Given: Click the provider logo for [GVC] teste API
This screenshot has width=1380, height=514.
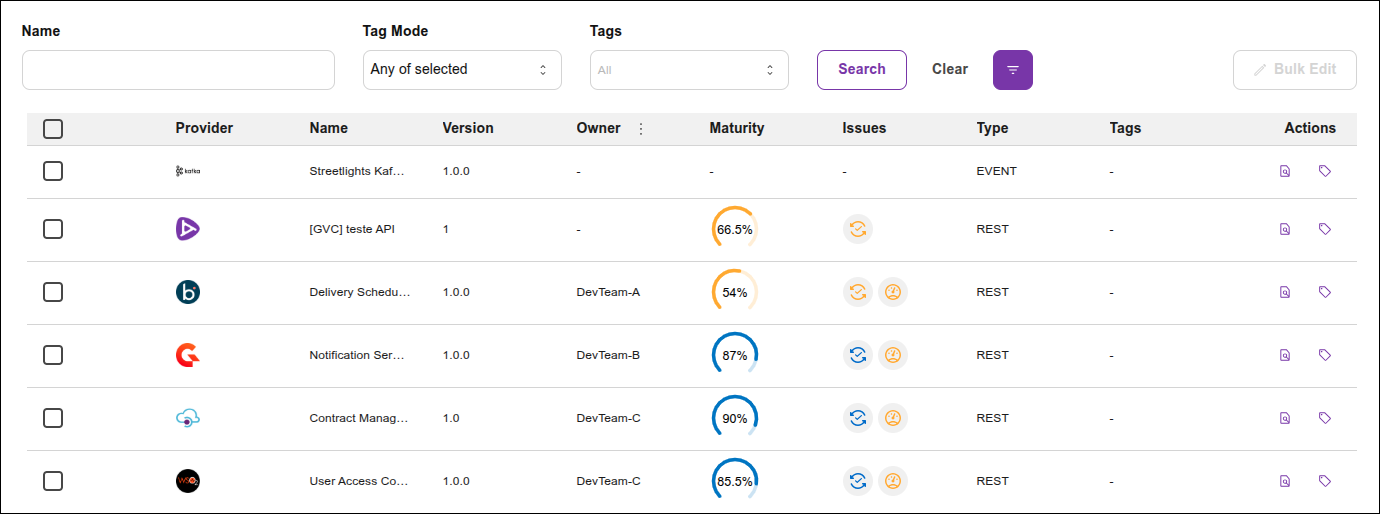Looking at the screenshot, I should pos(188,229).
